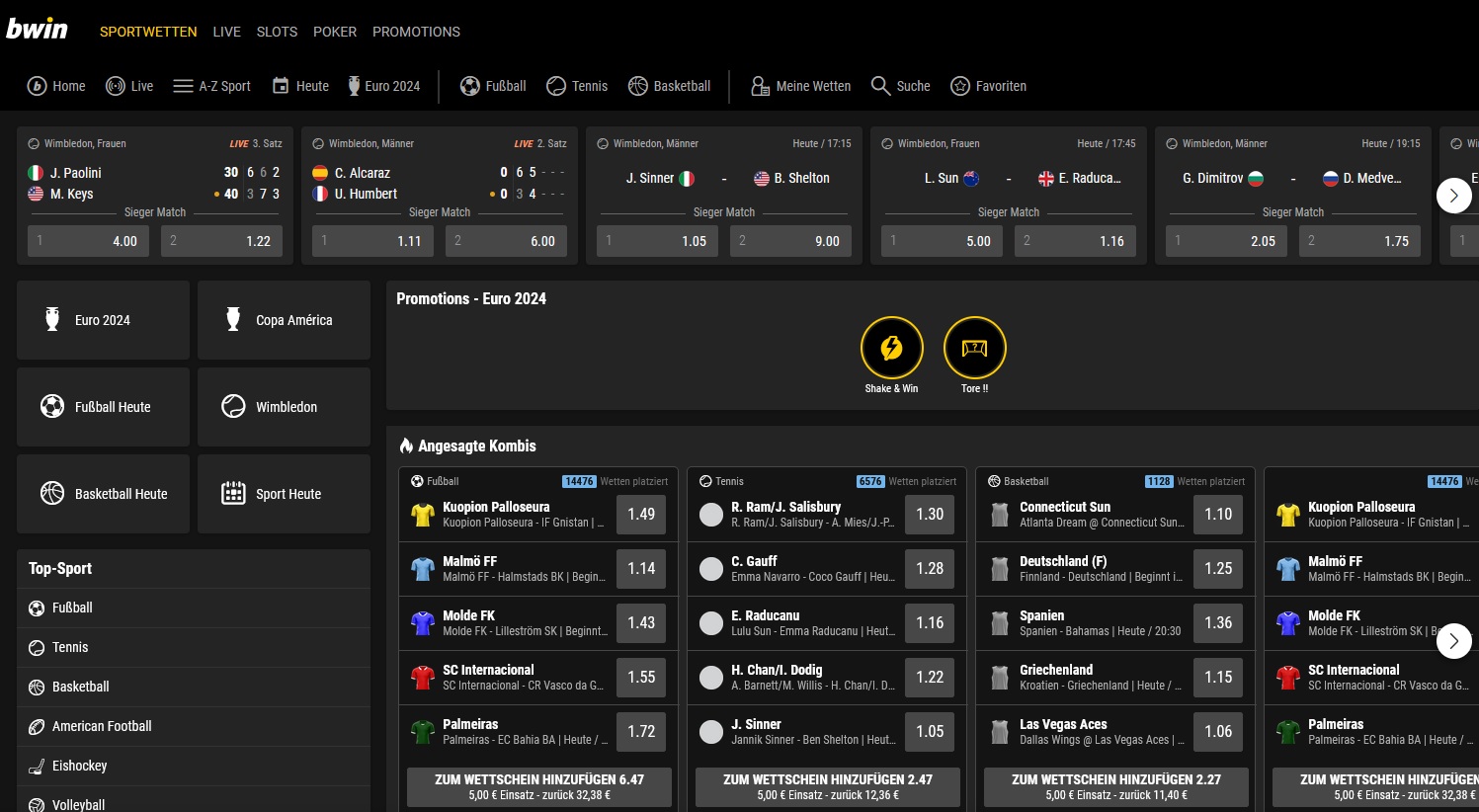Show next matches in top carousel

click(1453, 196)
